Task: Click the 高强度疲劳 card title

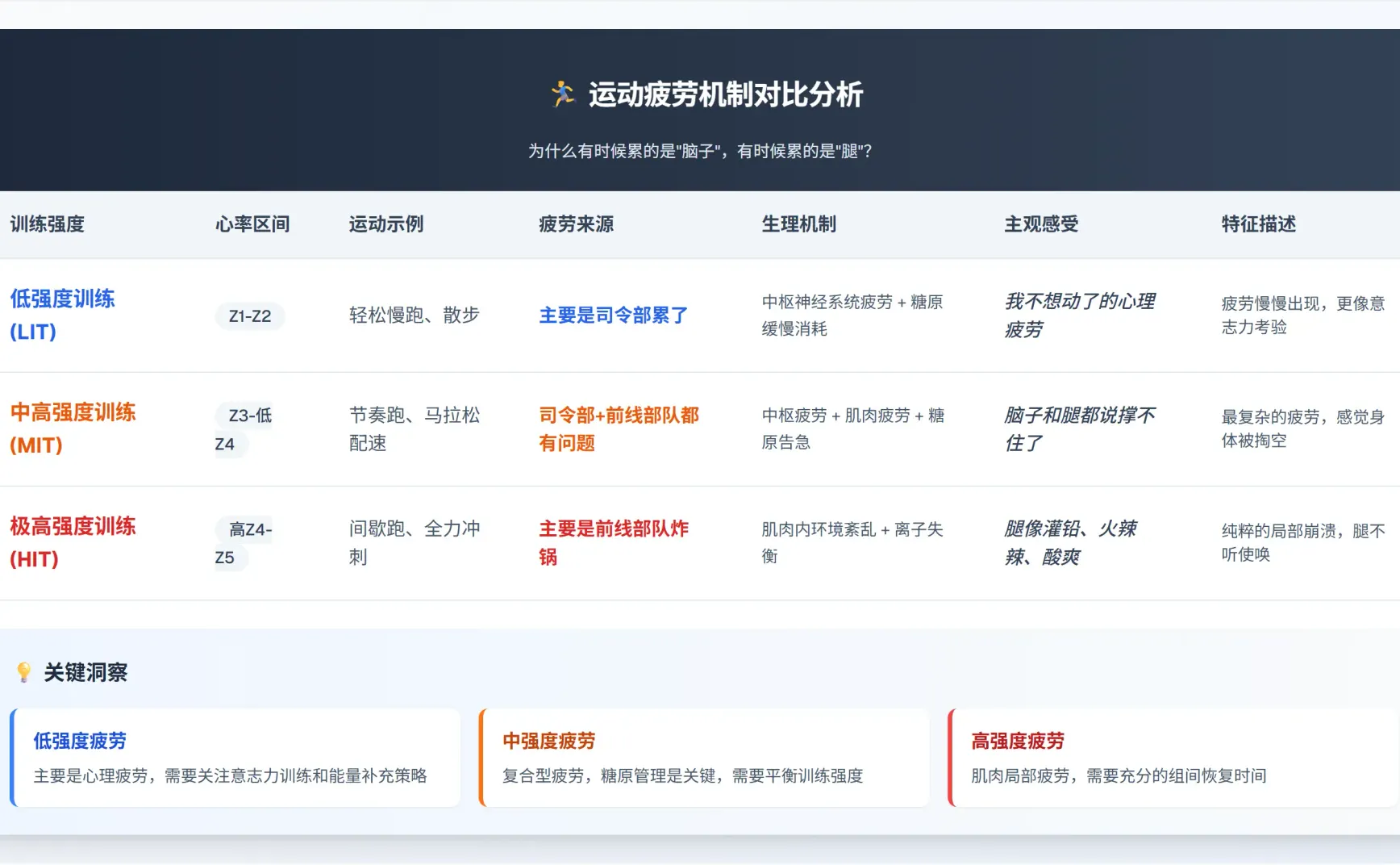Action: pos(1018,741)
